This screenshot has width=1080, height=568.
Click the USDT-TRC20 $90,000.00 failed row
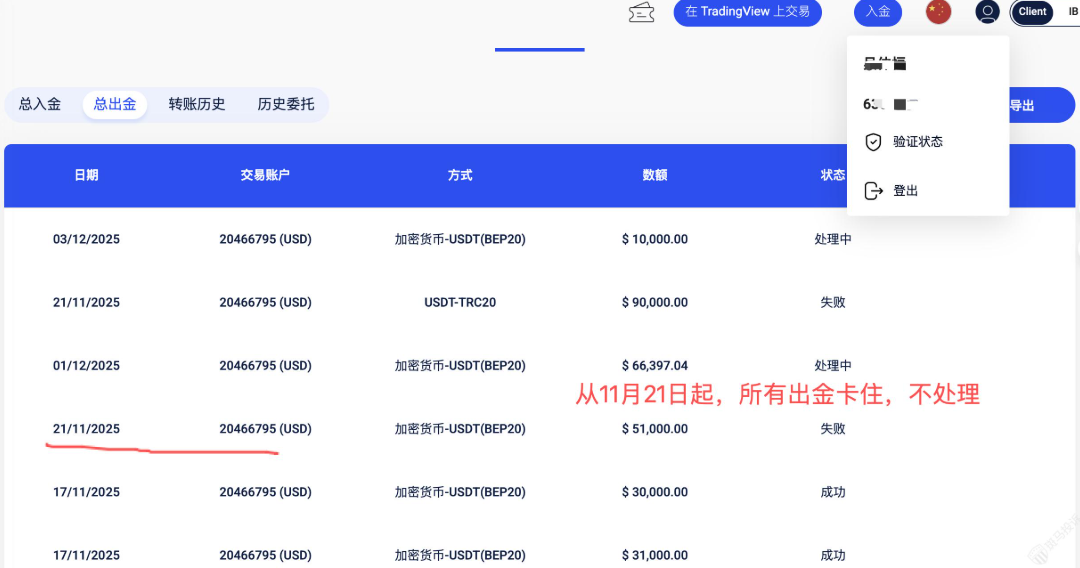coord(459,302)
